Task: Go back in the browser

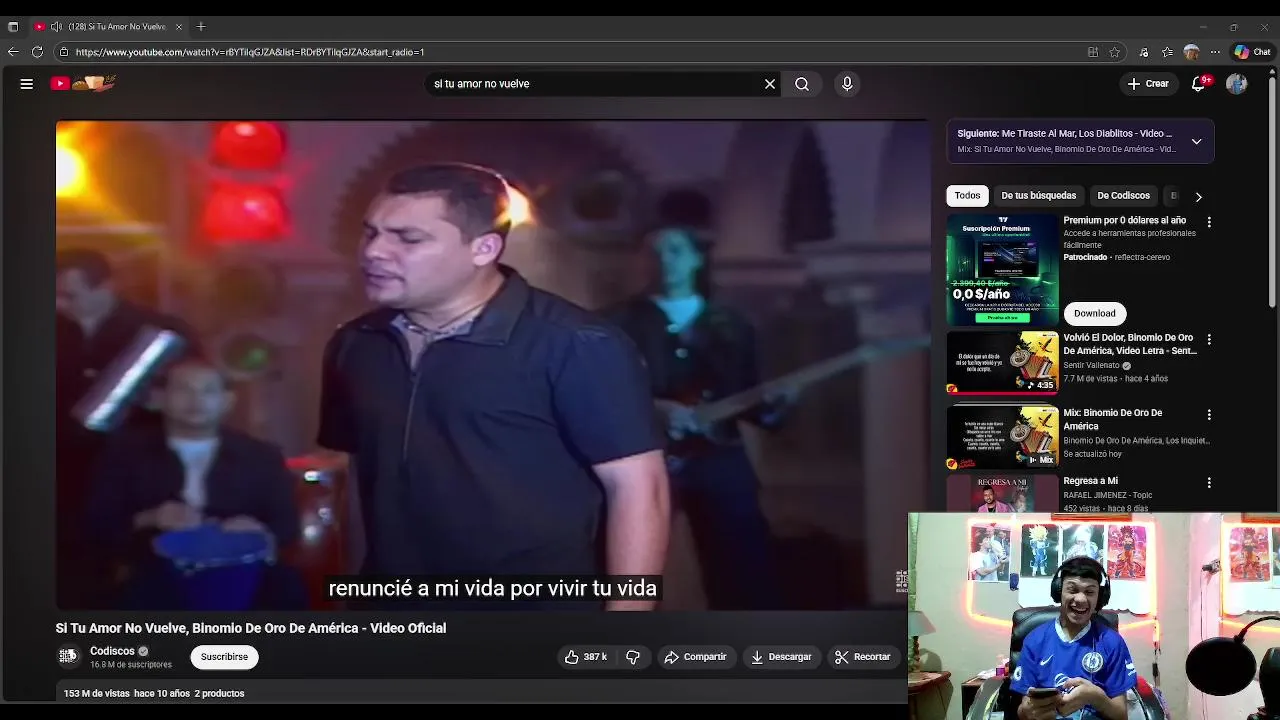Action: click(x=13, y=52)
